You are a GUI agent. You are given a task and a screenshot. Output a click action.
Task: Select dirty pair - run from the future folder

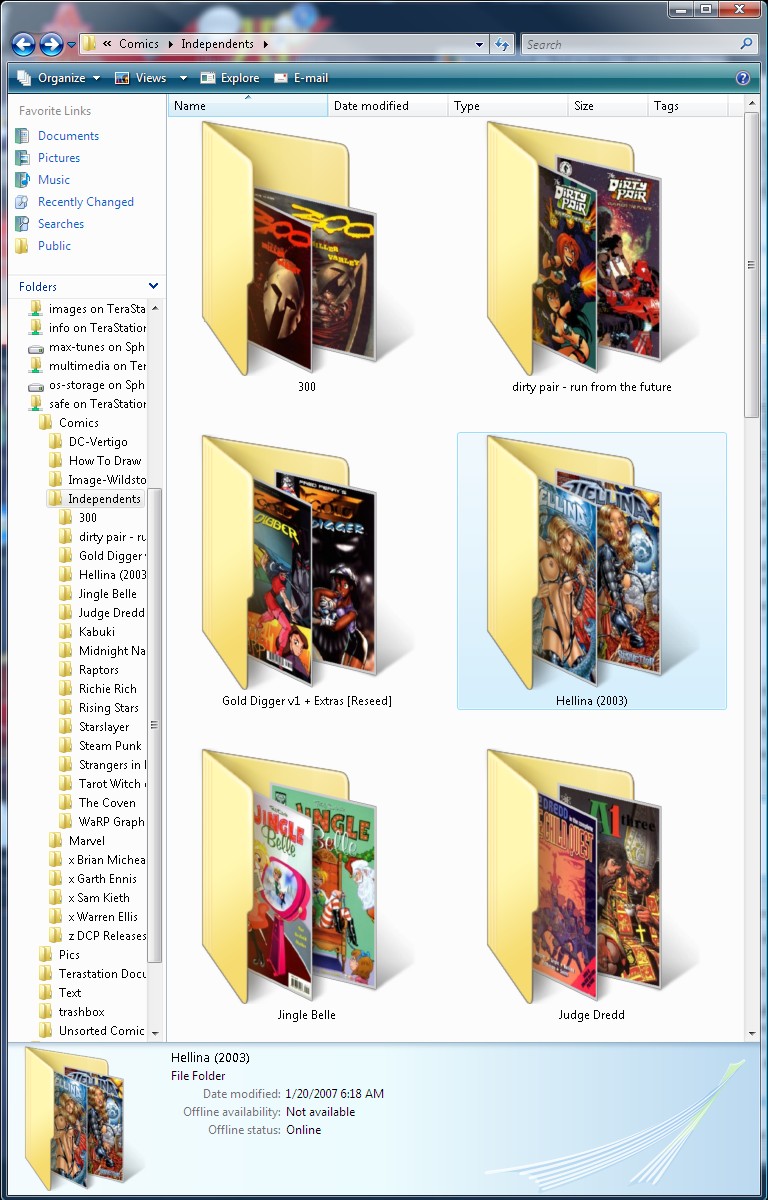[x=592, y=258]
